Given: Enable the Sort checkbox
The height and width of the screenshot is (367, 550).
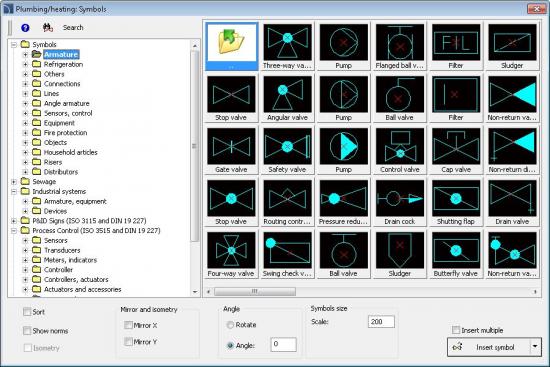Looking at the screenshot, I should point(27,312).
